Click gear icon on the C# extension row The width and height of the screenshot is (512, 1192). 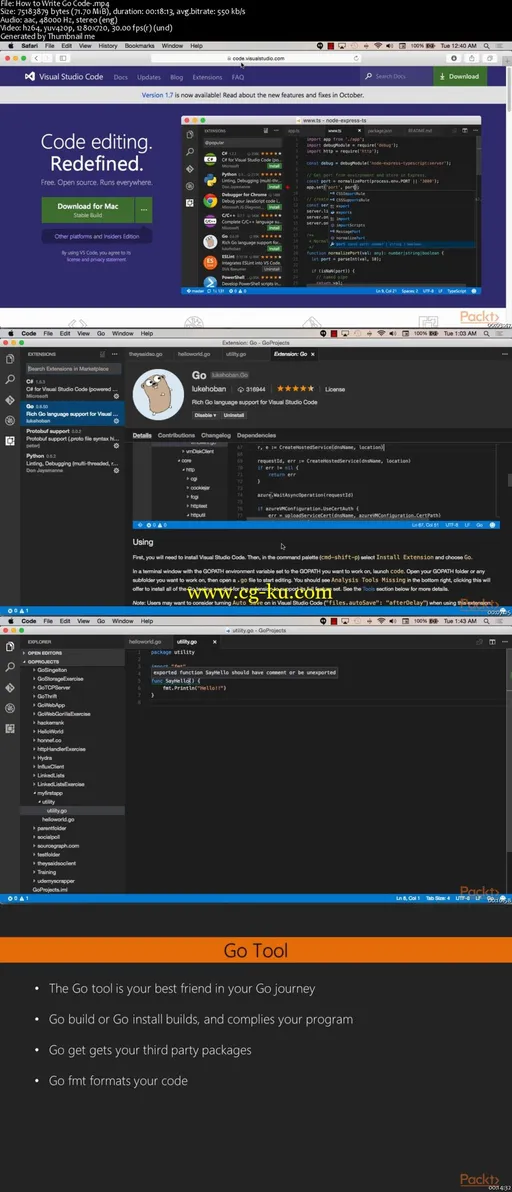[116, 396]
